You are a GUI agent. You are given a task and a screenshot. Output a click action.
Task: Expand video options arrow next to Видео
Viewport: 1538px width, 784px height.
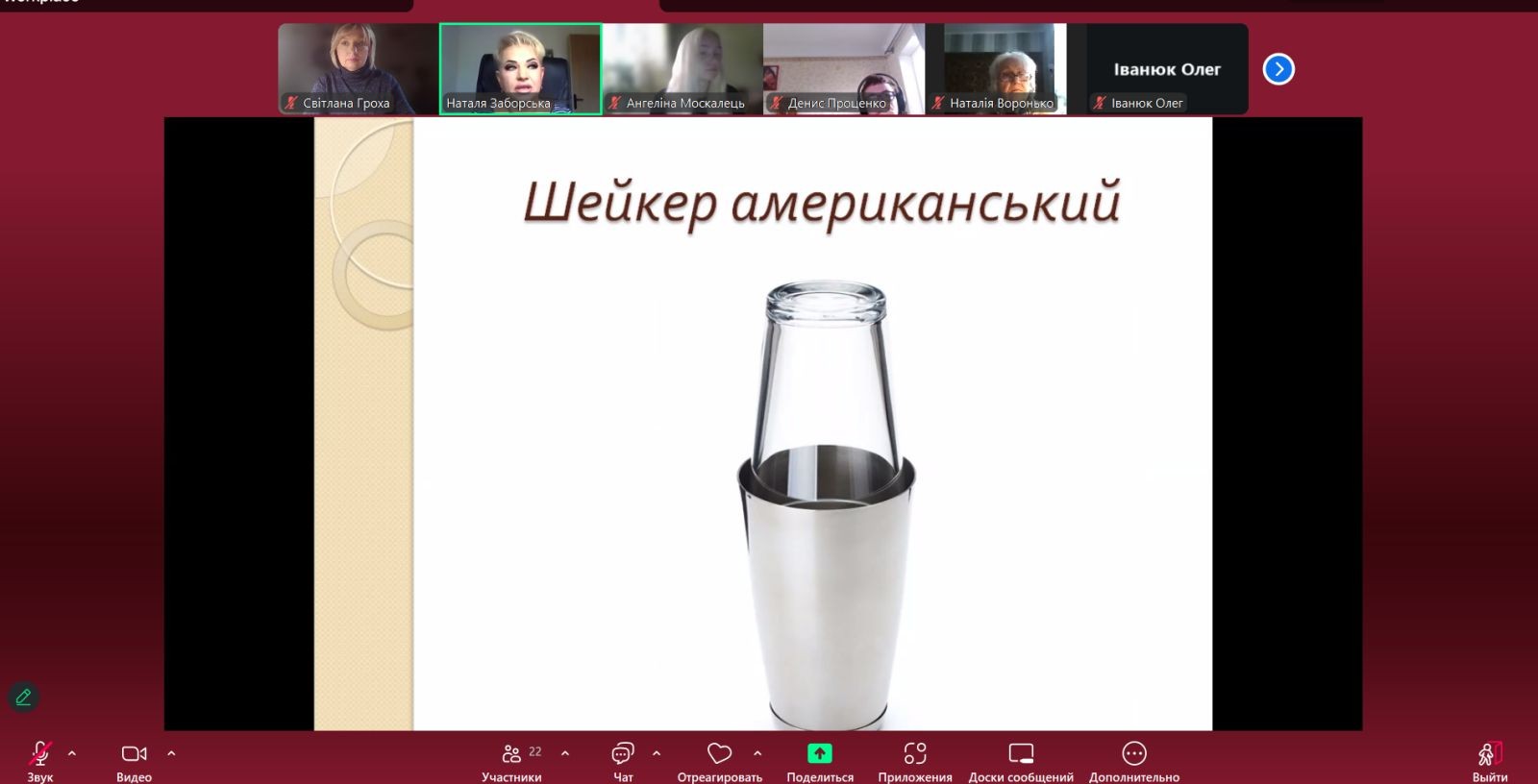[x=171, y=754]
